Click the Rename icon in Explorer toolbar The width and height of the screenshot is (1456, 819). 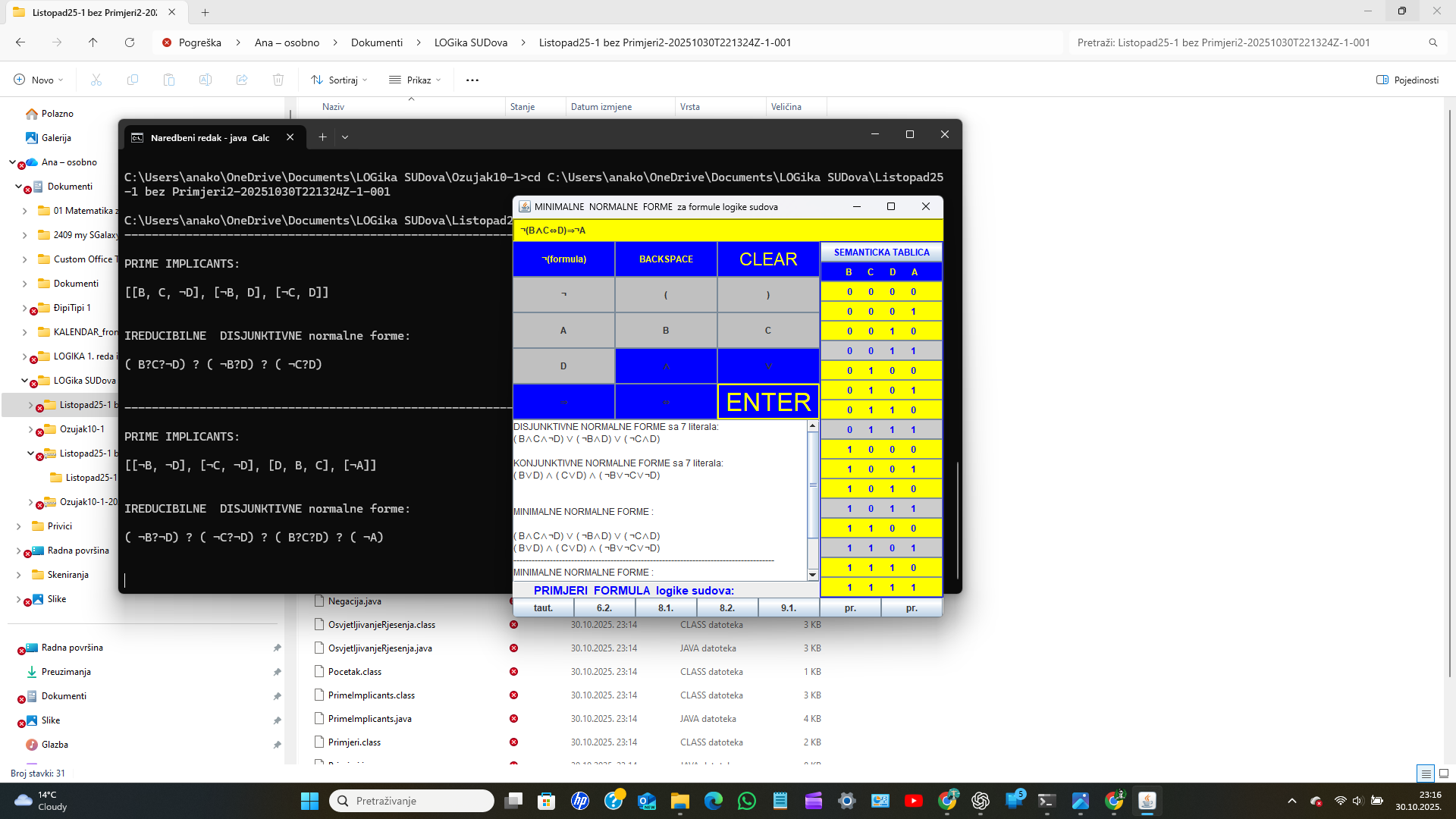click(205, 79)
